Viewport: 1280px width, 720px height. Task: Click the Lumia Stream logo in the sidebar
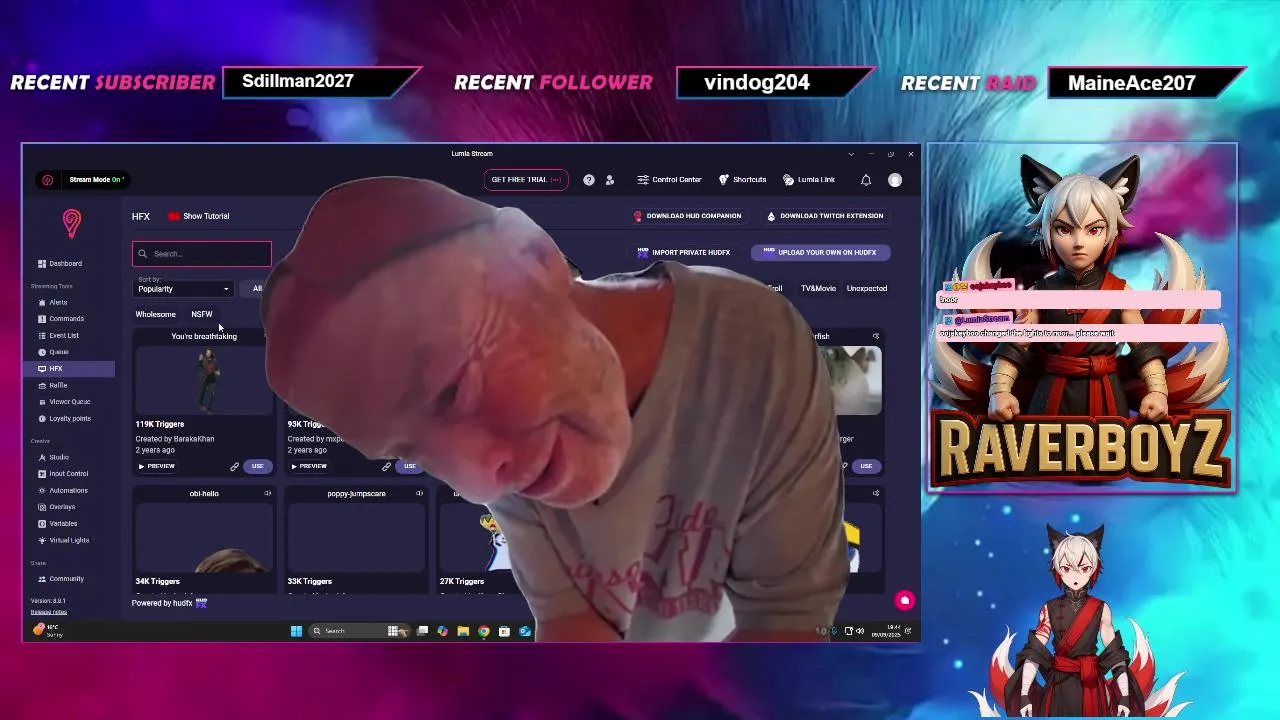(71, 223)
